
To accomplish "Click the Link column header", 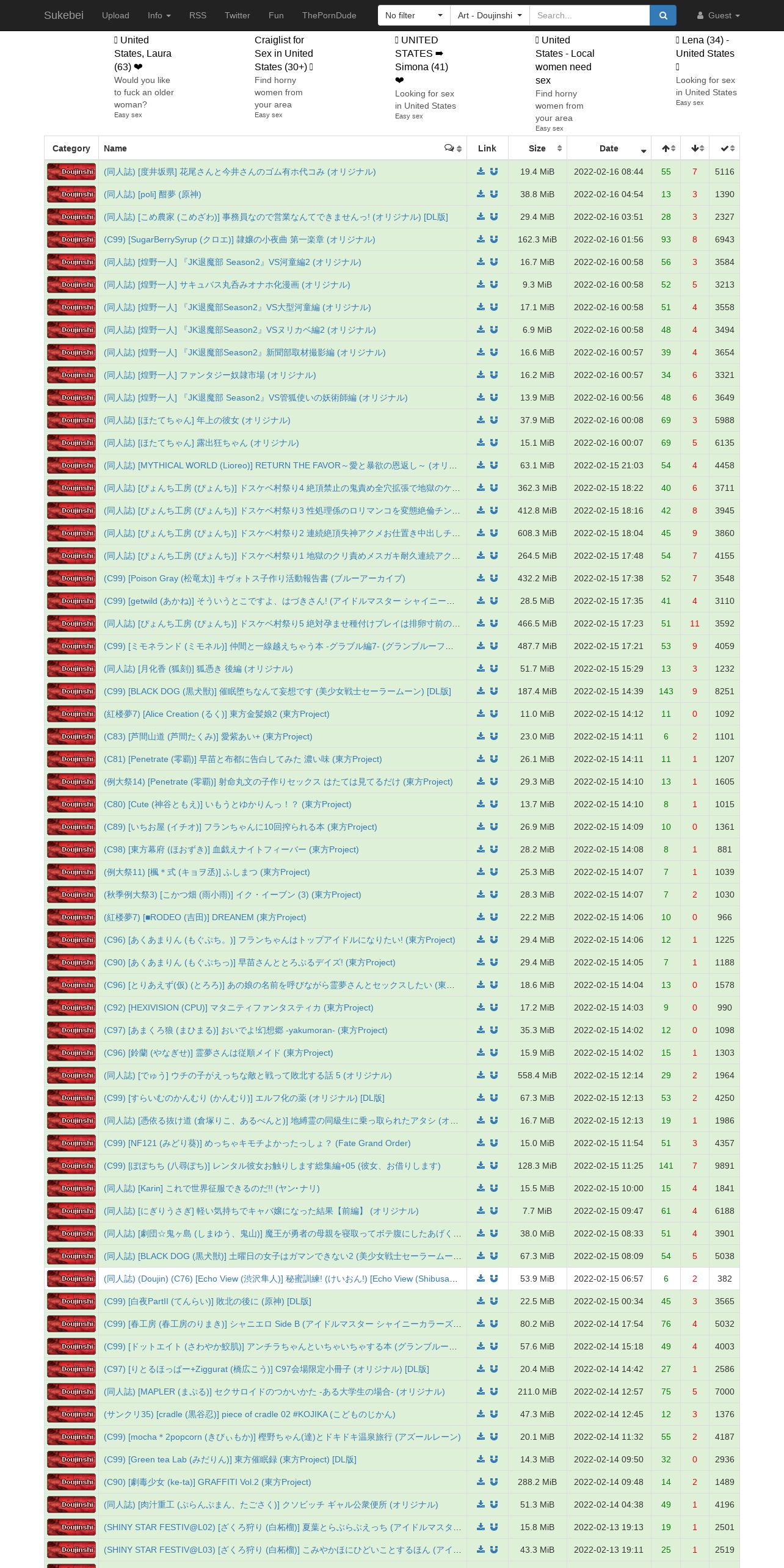I will click(487, 148).
